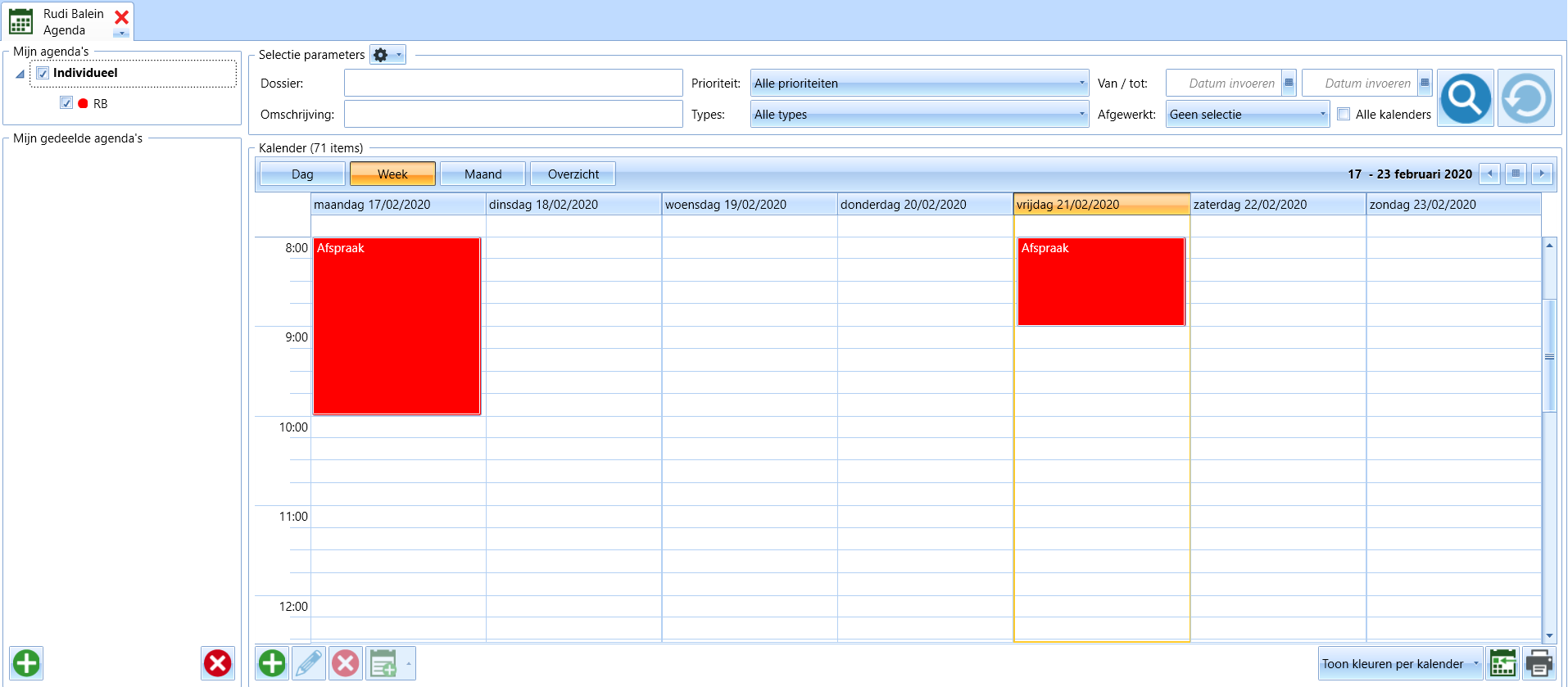
Task: Click the 10:00 time label
Action: (x=293, y=427)
